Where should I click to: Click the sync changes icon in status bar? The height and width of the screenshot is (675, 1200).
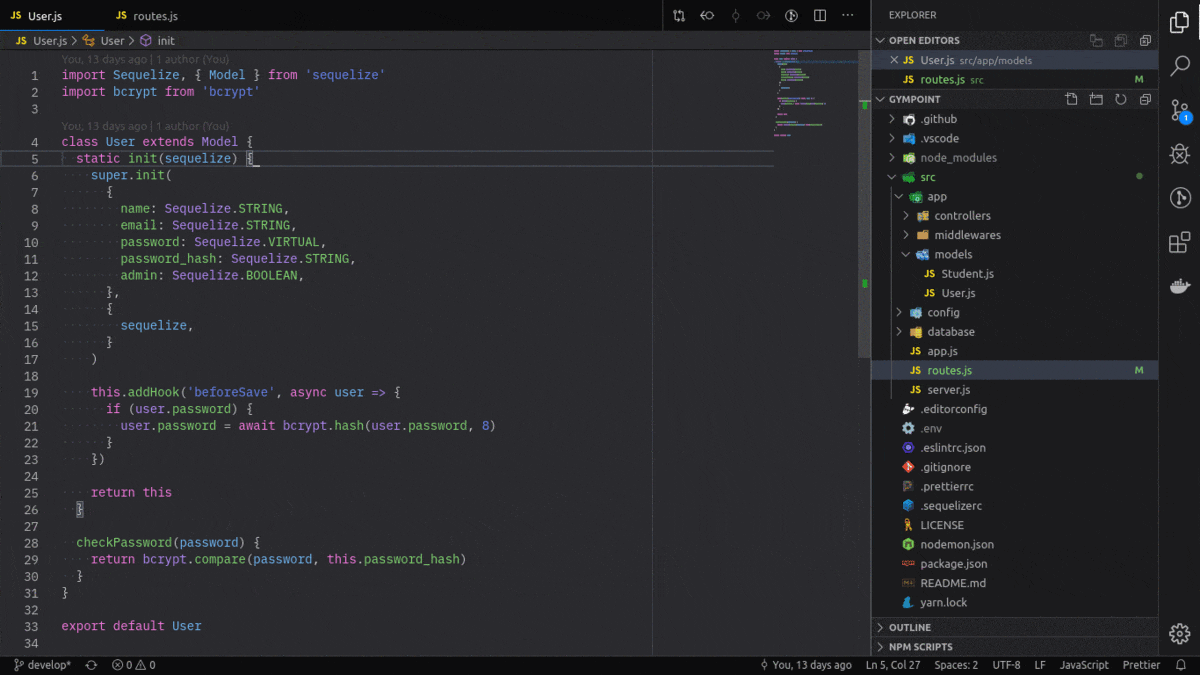(x=92, y=665)
